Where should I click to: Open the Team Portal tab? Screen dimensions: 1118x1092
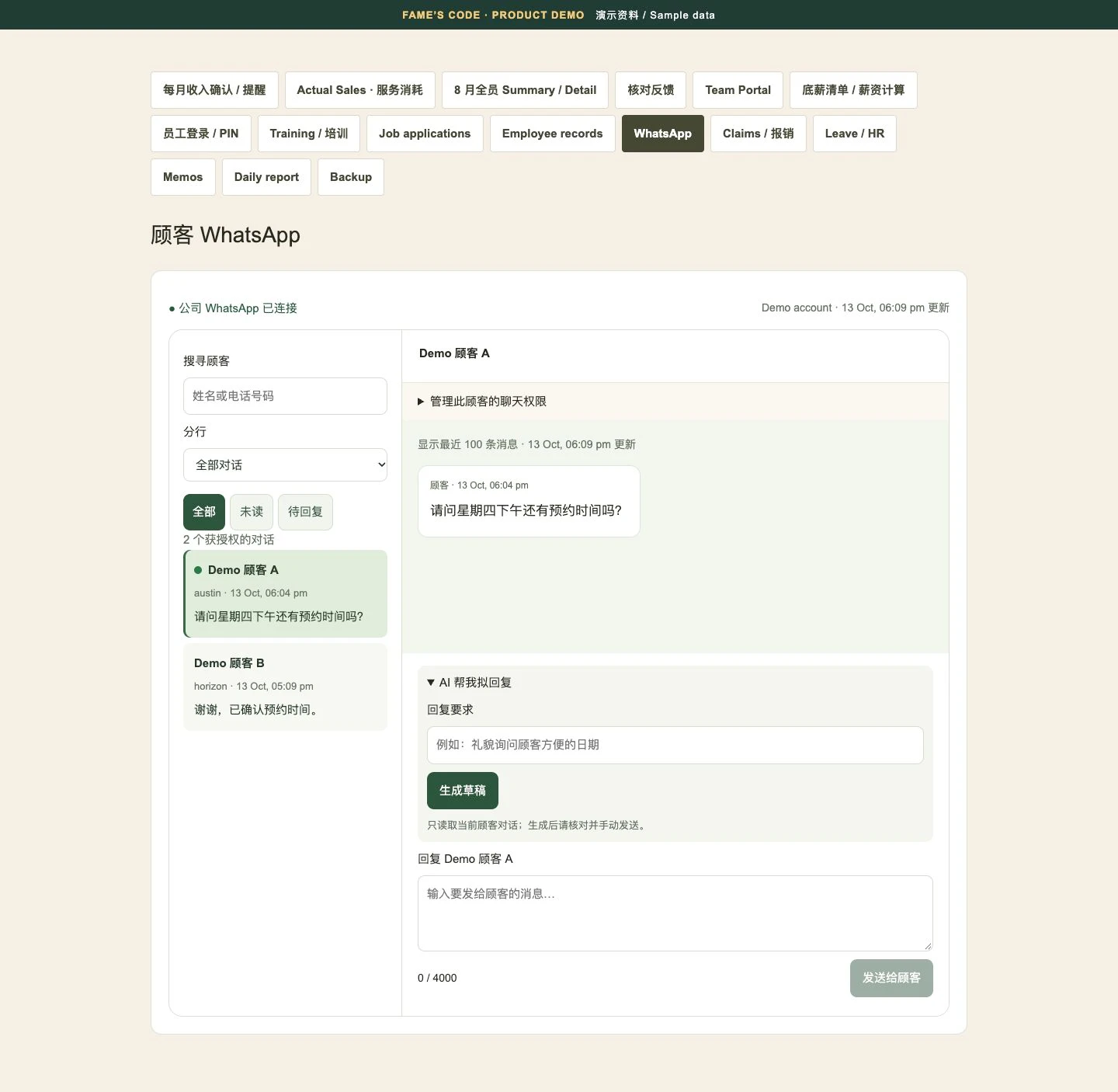pyautogui.click(x=738, y=90)
